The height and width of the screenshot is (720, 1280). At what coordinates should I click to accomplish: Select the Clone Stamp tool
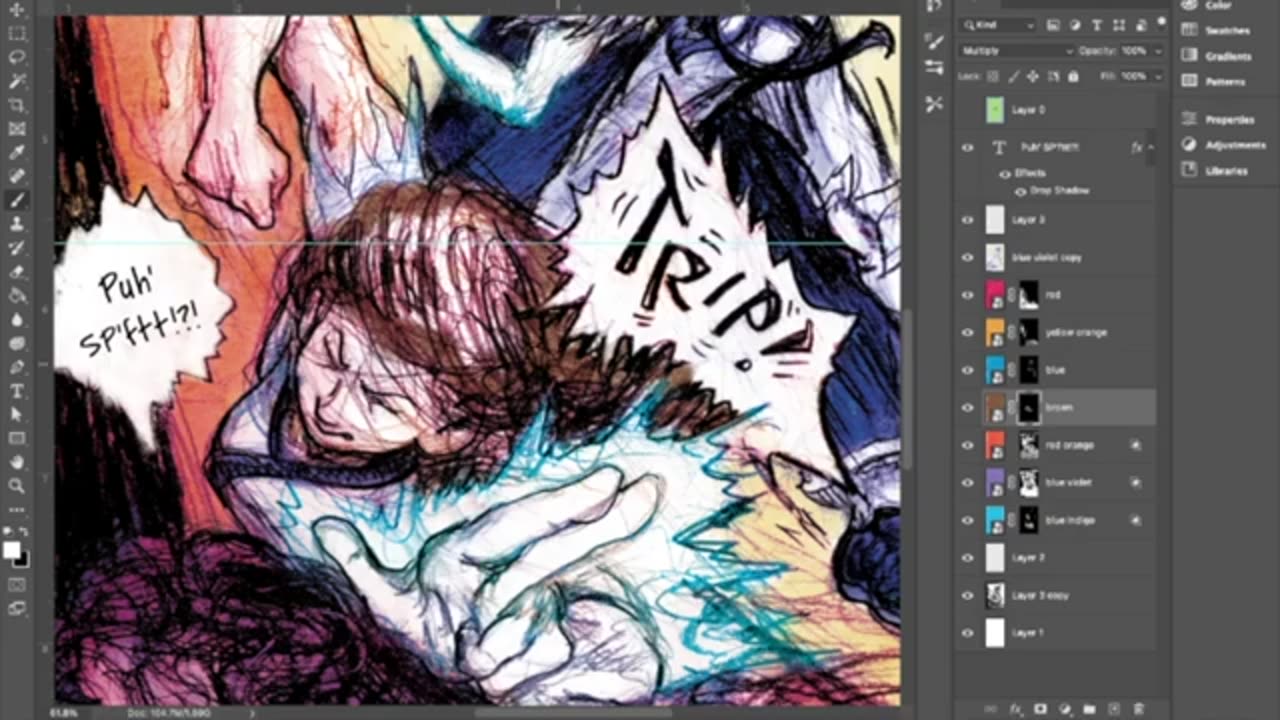(x=17, y=224)
